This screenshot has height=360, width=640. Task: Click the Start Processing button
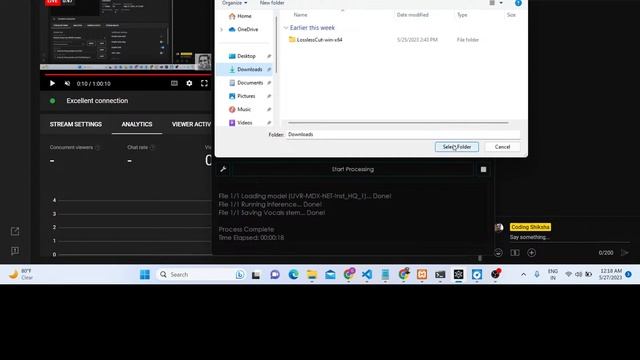tap(353, 169)
